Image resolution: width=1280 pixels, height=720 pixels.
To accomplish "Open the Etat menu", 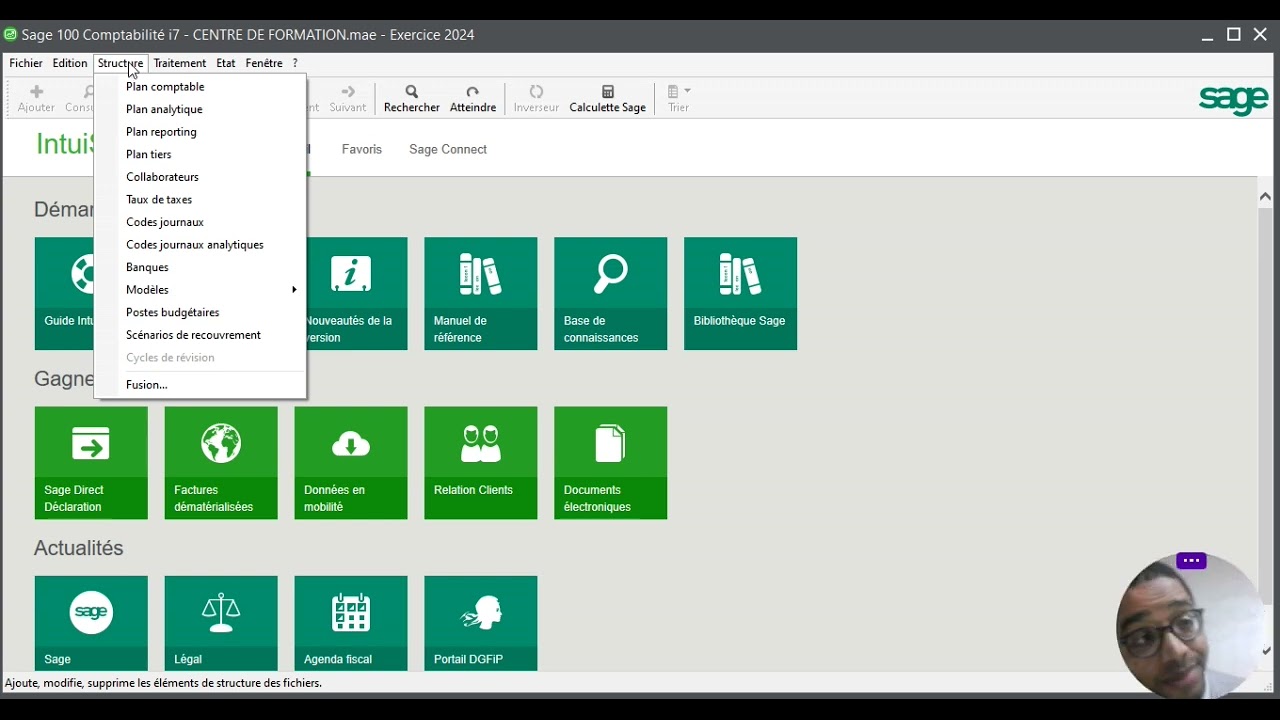I will tap(226, 63).
